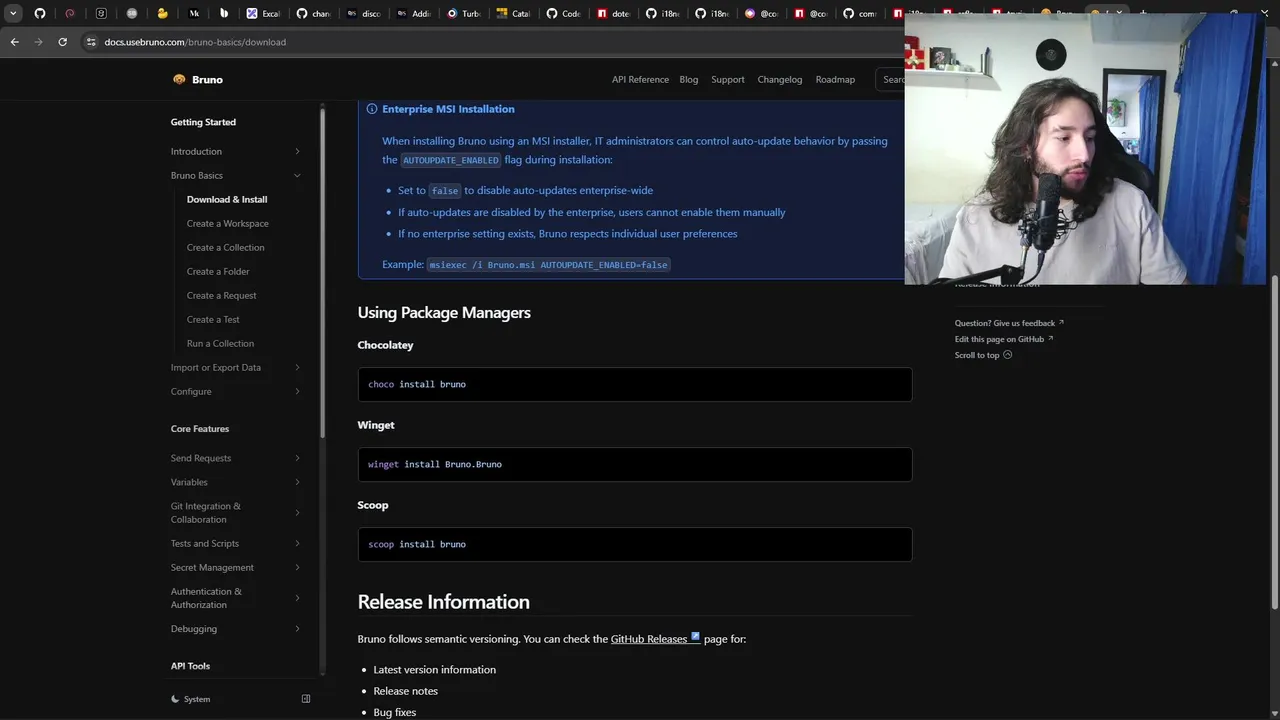Screen dimensions: 1280x720
Task: Open site information icon in address bar
Action: (x=91, y=42)
